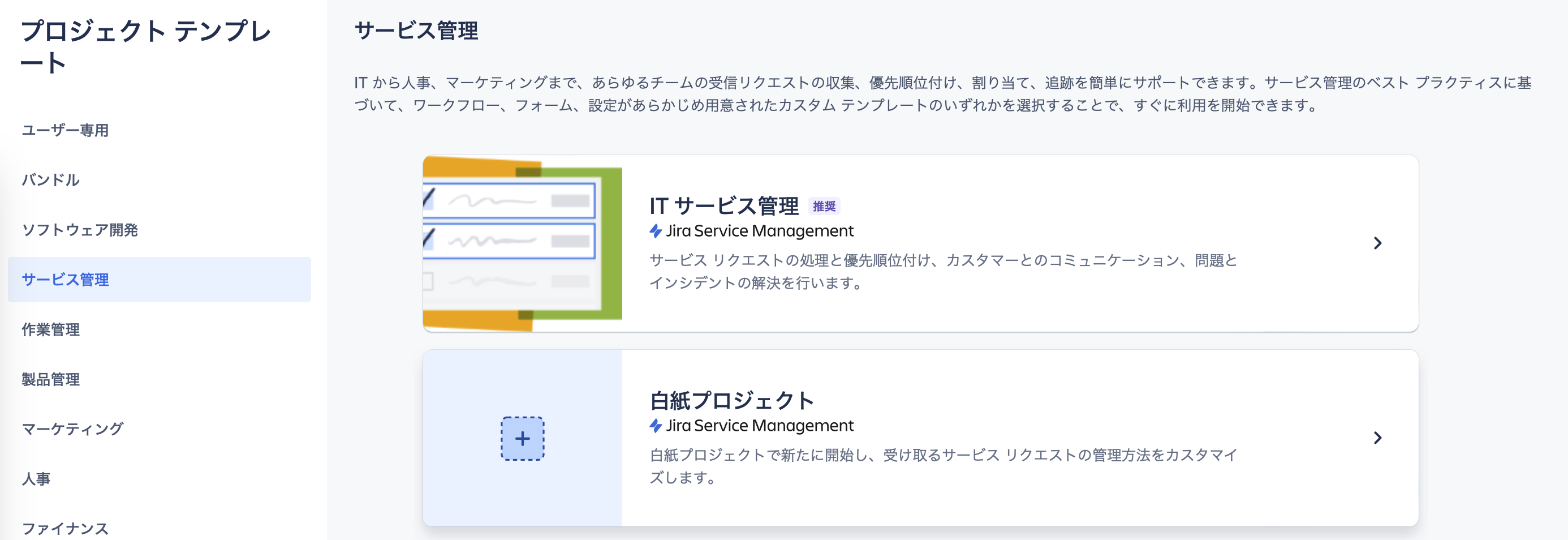
Task: Open the 製品管理 templates category
Action: (50, 379)
